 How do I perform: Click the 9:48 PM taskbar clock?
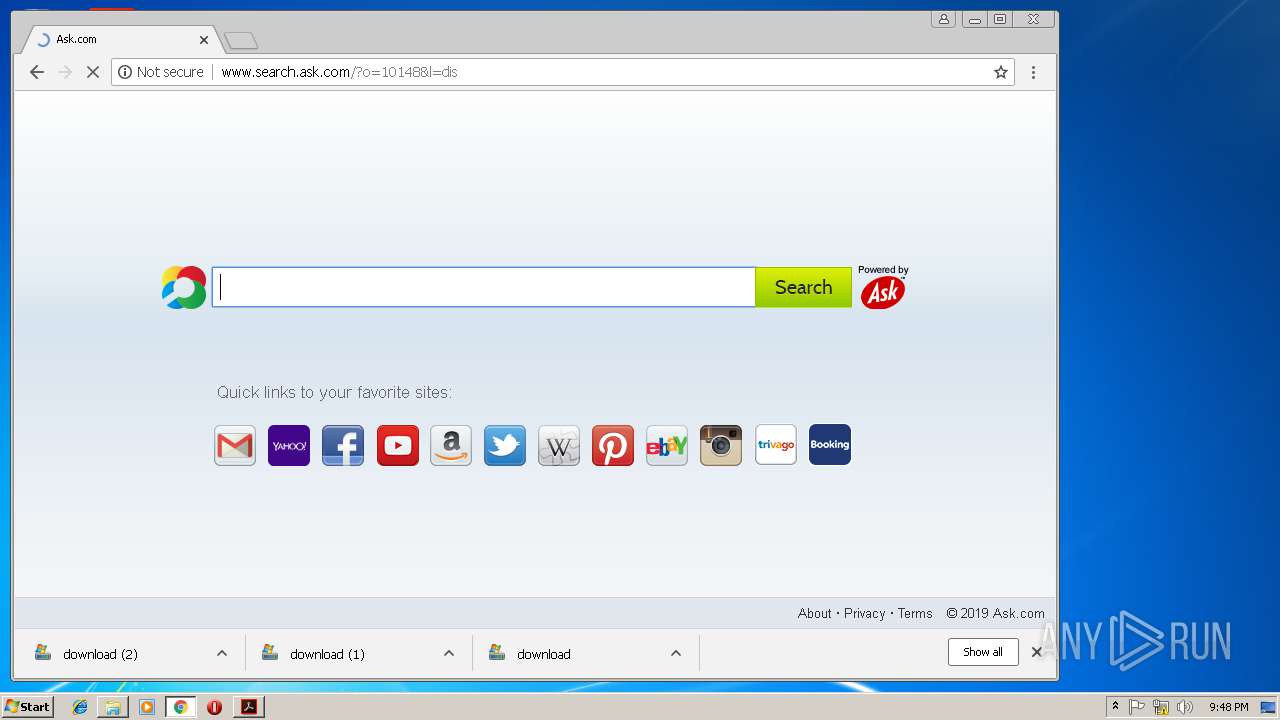tap(1228, 707)
